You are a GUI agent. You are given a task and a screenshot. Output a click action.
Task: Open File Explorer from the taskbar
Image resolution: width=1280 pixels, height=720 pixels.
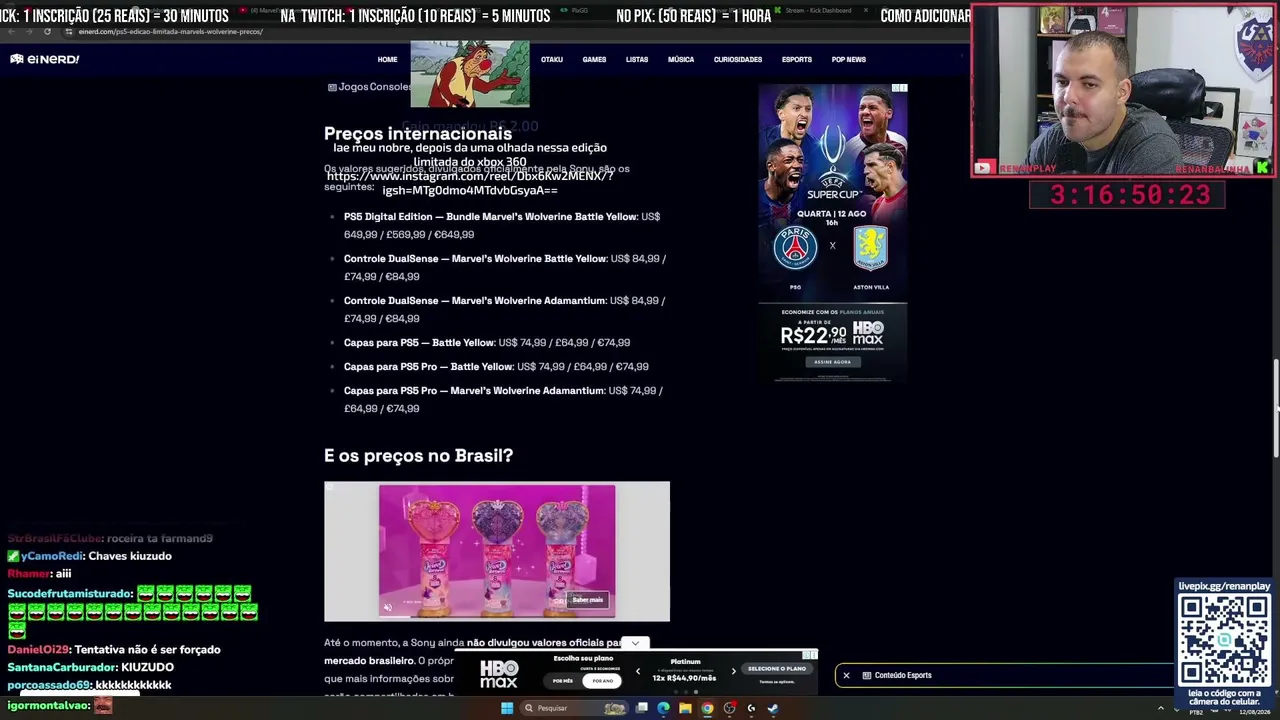coord(685,708)
